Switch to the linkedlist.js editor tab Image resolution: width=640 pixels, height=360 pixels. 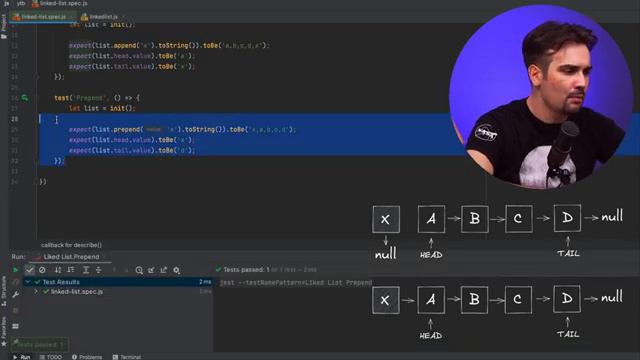100,17
